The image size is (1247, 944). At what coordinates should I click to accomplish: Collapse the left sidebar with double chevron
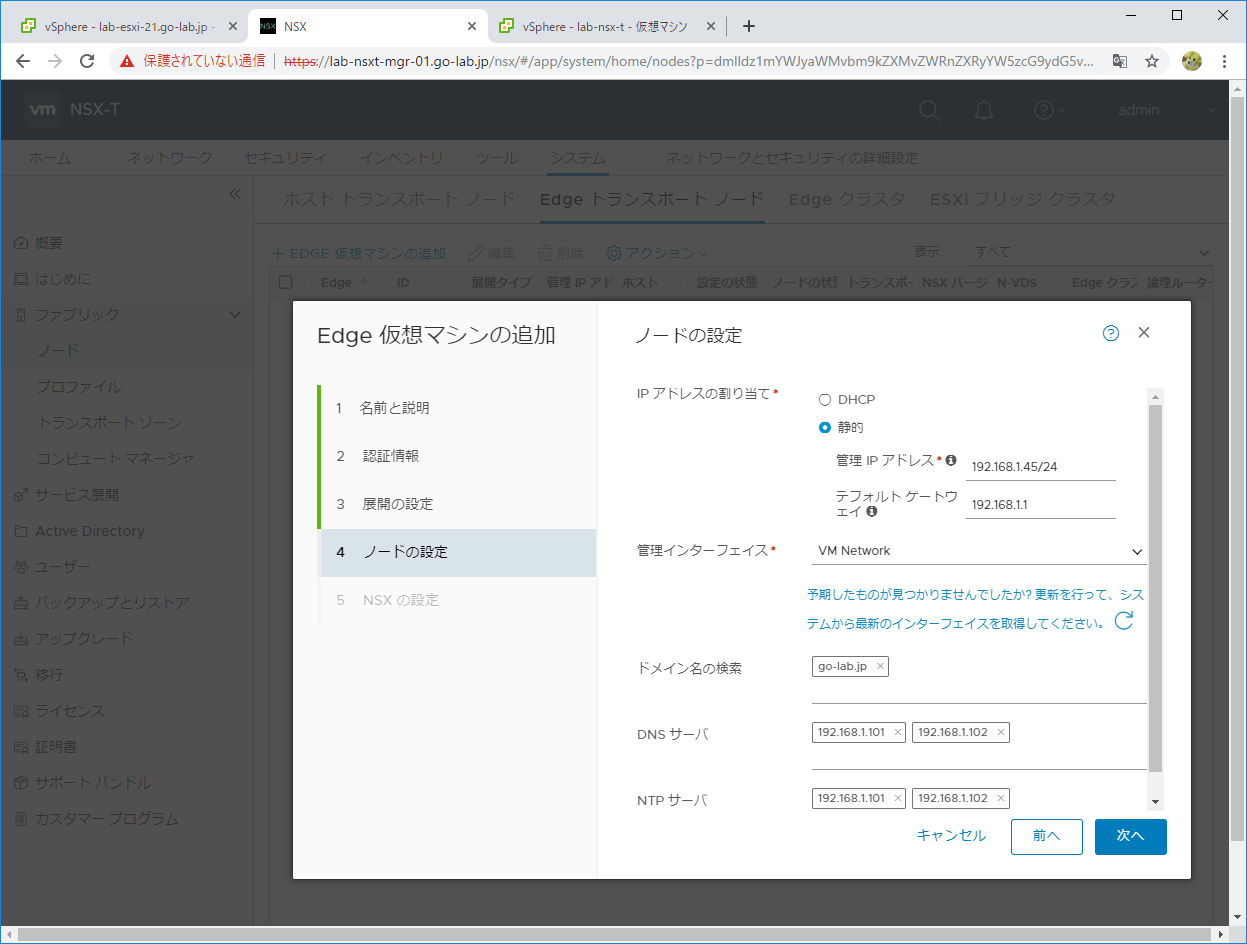(x=235, y=193)
